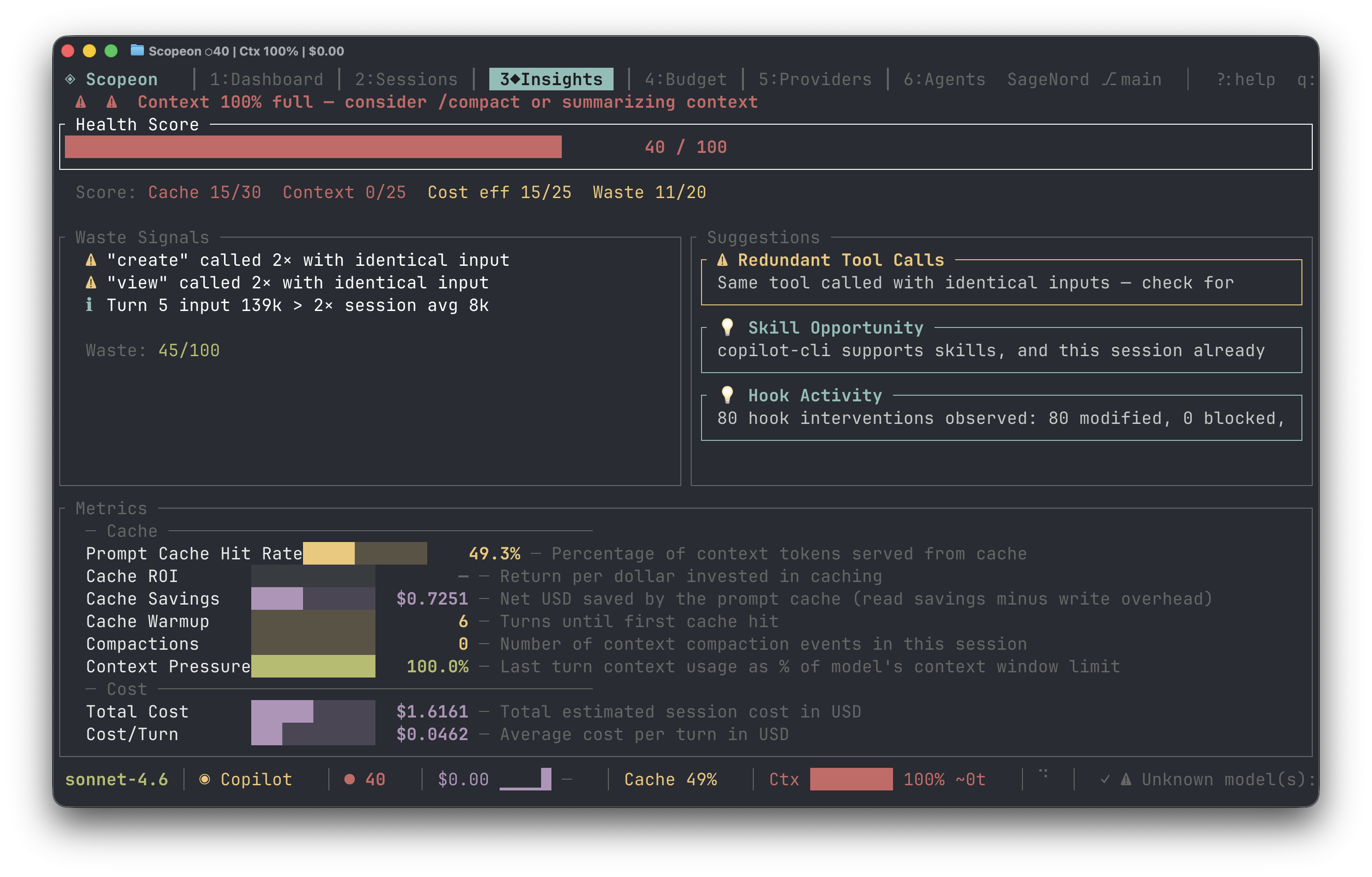The image size is (1372, 877).
Task: Click the red Health Score progress bar
Action: 313,147
